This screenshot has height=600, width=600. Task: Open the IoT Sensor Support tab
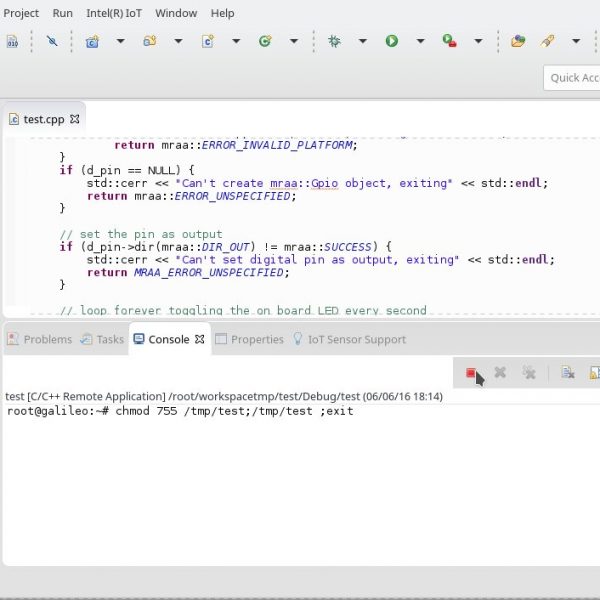coord(350,339)
